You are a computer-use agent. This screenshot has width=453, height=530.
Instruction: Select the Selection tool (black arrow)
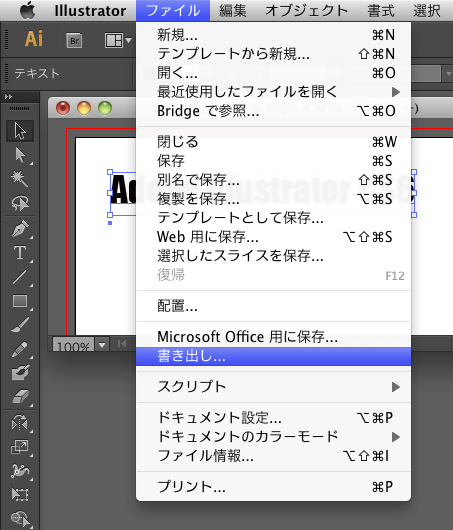(x=20, y=131)
